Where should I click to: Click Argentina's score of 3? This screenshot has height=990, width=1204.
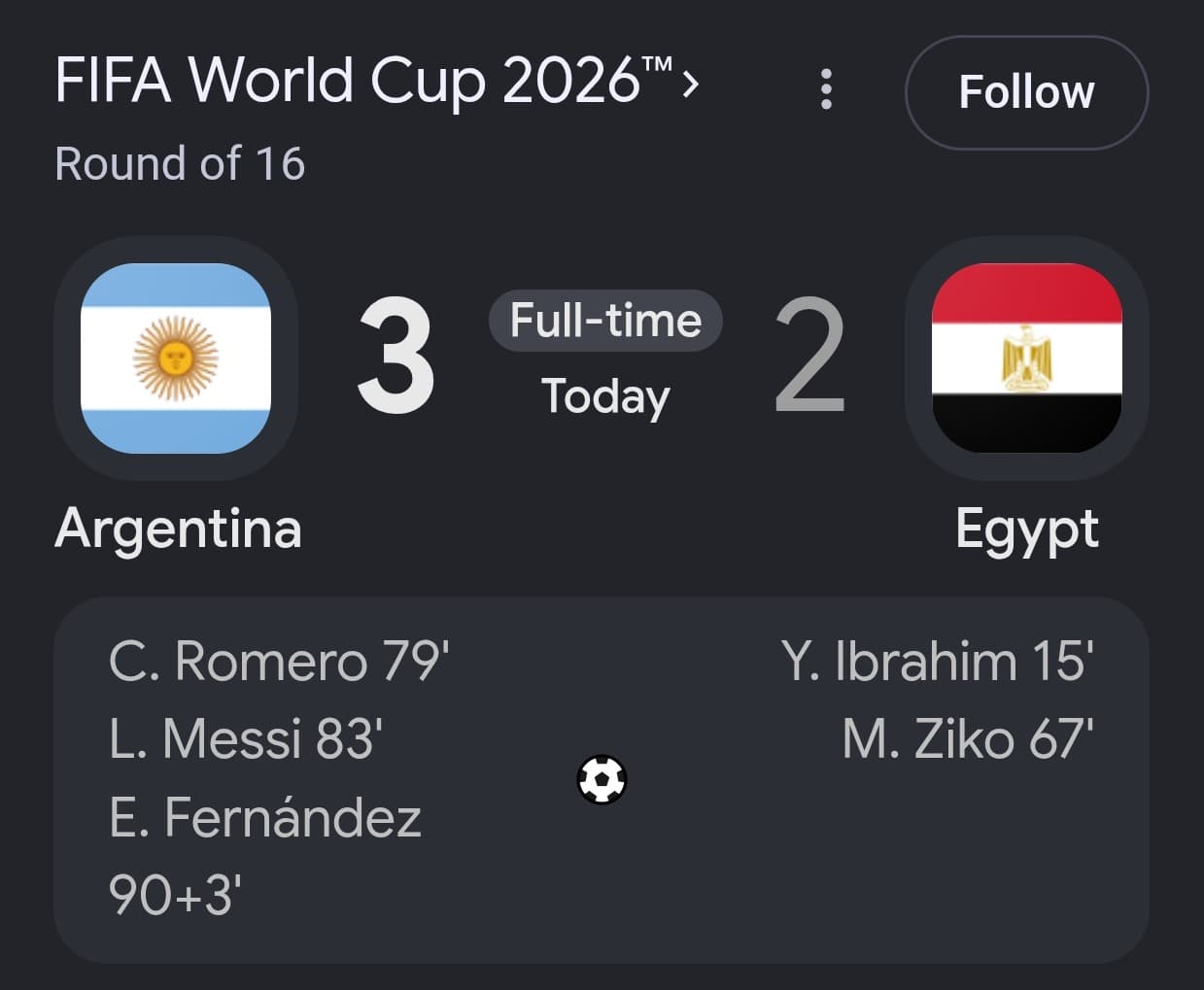click(395, 357)
